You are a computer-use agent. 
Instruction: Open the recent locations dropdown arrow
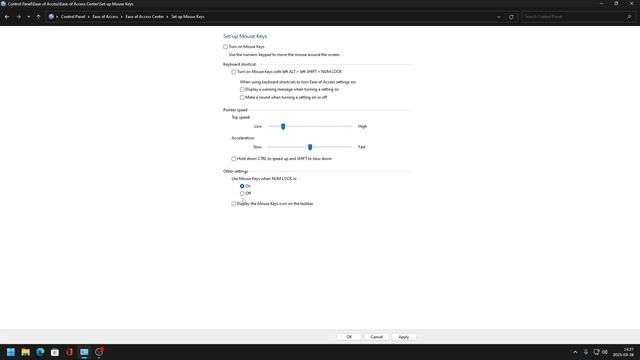point(29,17)
